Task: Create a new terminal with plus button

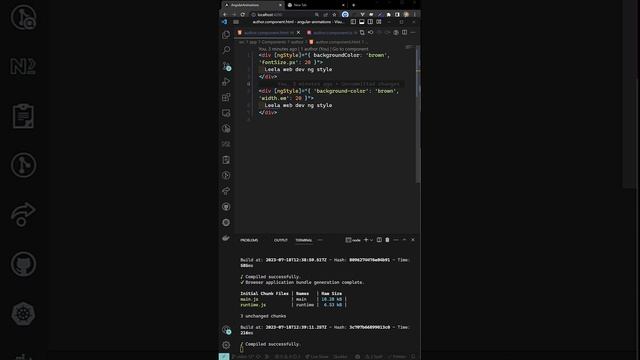Action: tap(366, 240)
